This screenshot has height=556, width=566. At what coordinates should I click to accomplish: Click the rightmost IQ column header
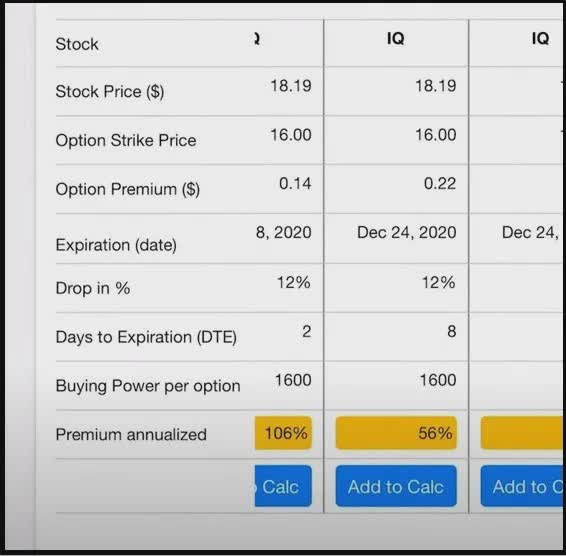540,39
